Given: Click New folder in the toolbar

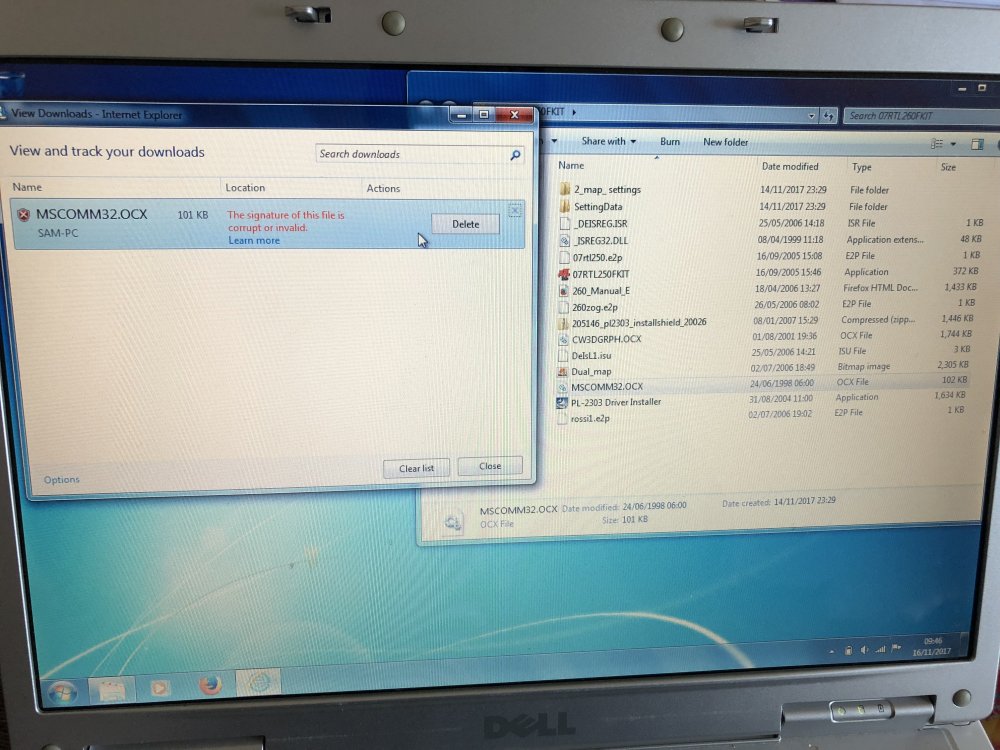Looking at the screenshot, I should tap(725, 142).
